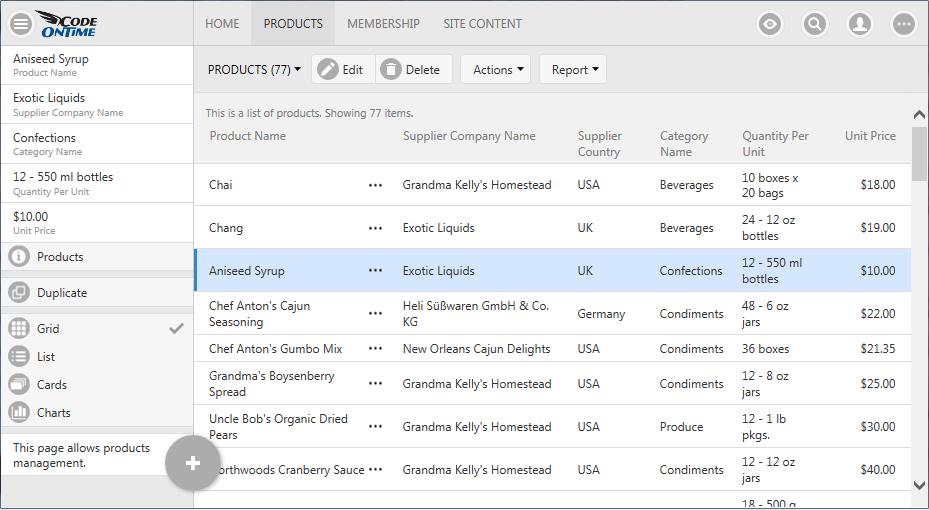Switch to the PRODUCTS tab

(x=293, y=24)
